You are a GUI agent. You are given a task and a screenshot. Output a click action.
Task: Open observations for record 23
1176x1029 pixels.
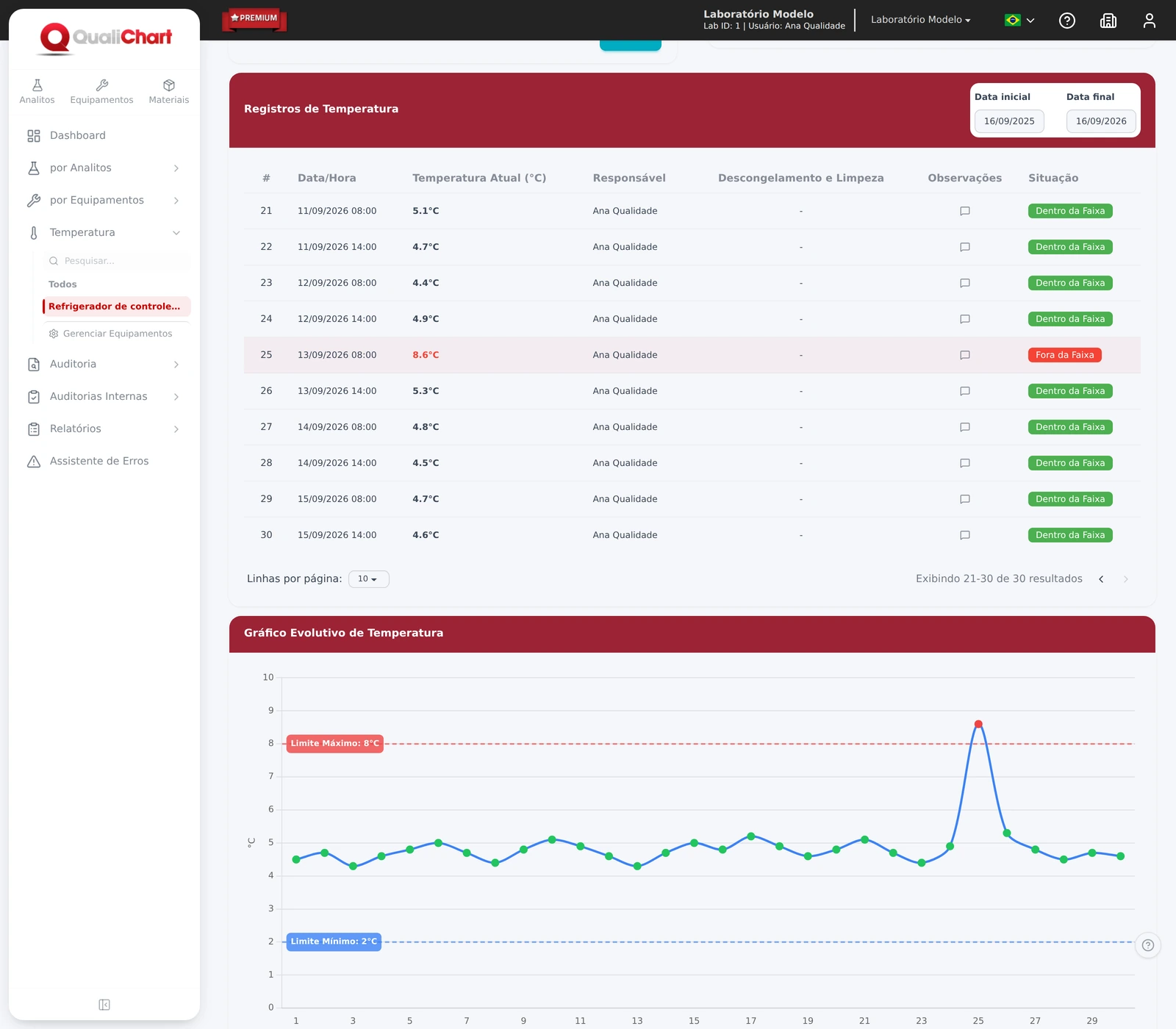point(965,283)
